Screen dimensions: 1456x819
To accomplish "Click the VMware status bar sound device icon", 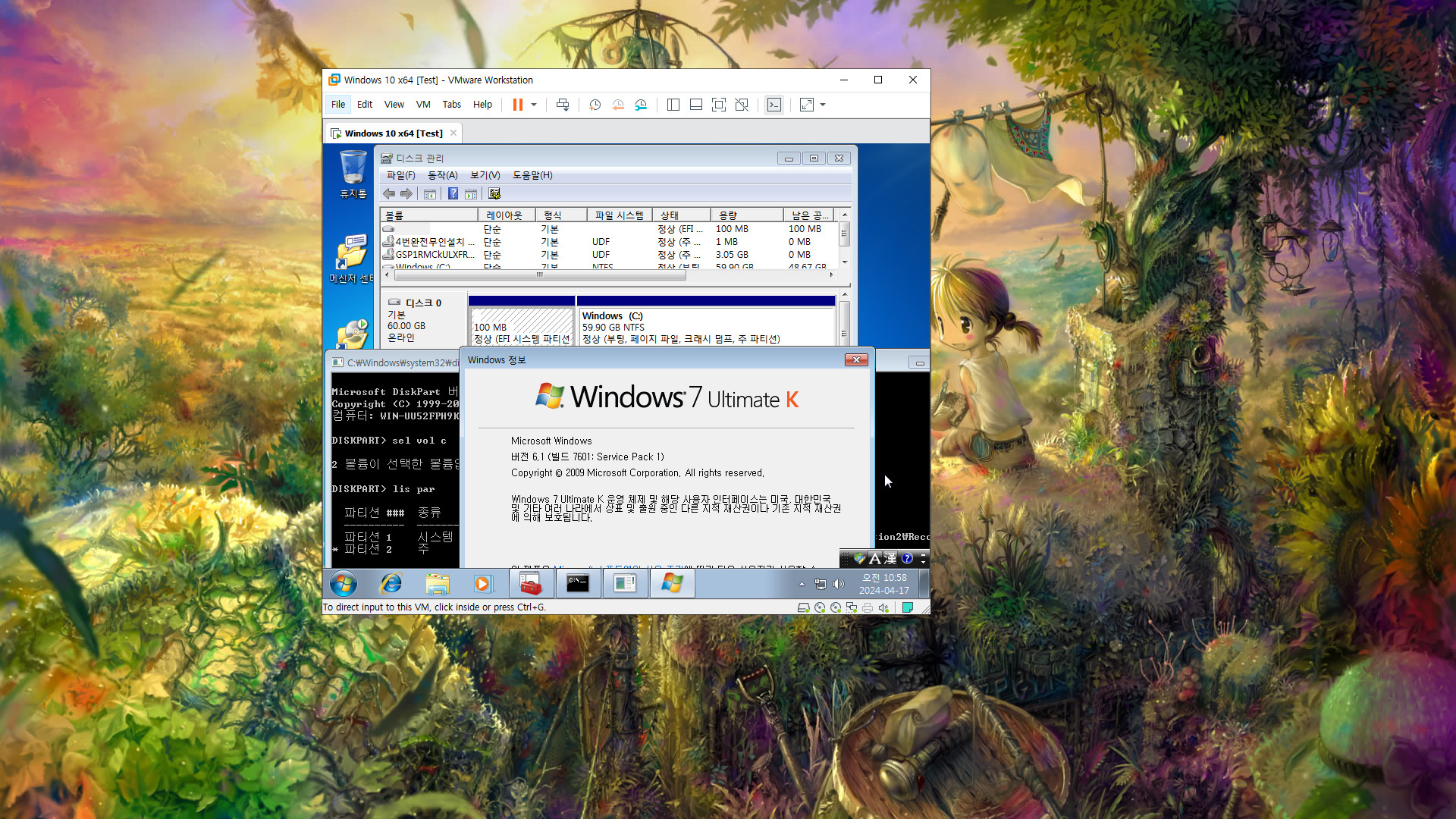I will pos(883,607).
